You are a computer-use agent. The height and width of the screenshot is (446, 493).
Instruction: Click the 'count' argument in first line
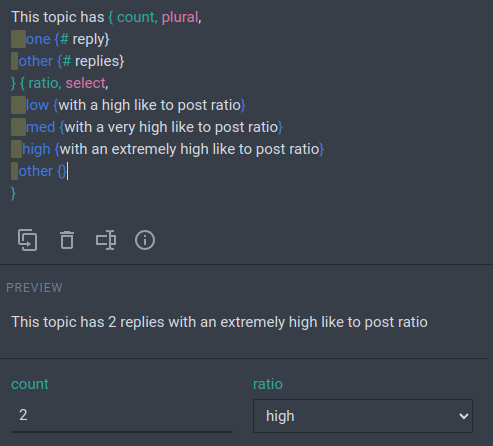tap(136, 17)
